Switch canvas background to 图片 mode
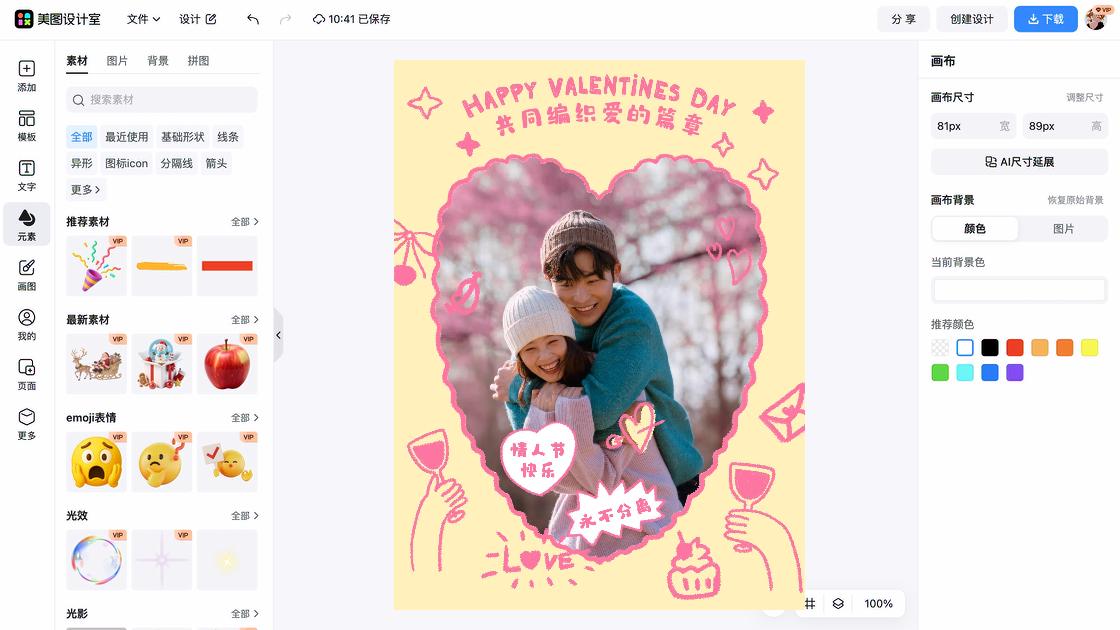 click(1063, 229)
